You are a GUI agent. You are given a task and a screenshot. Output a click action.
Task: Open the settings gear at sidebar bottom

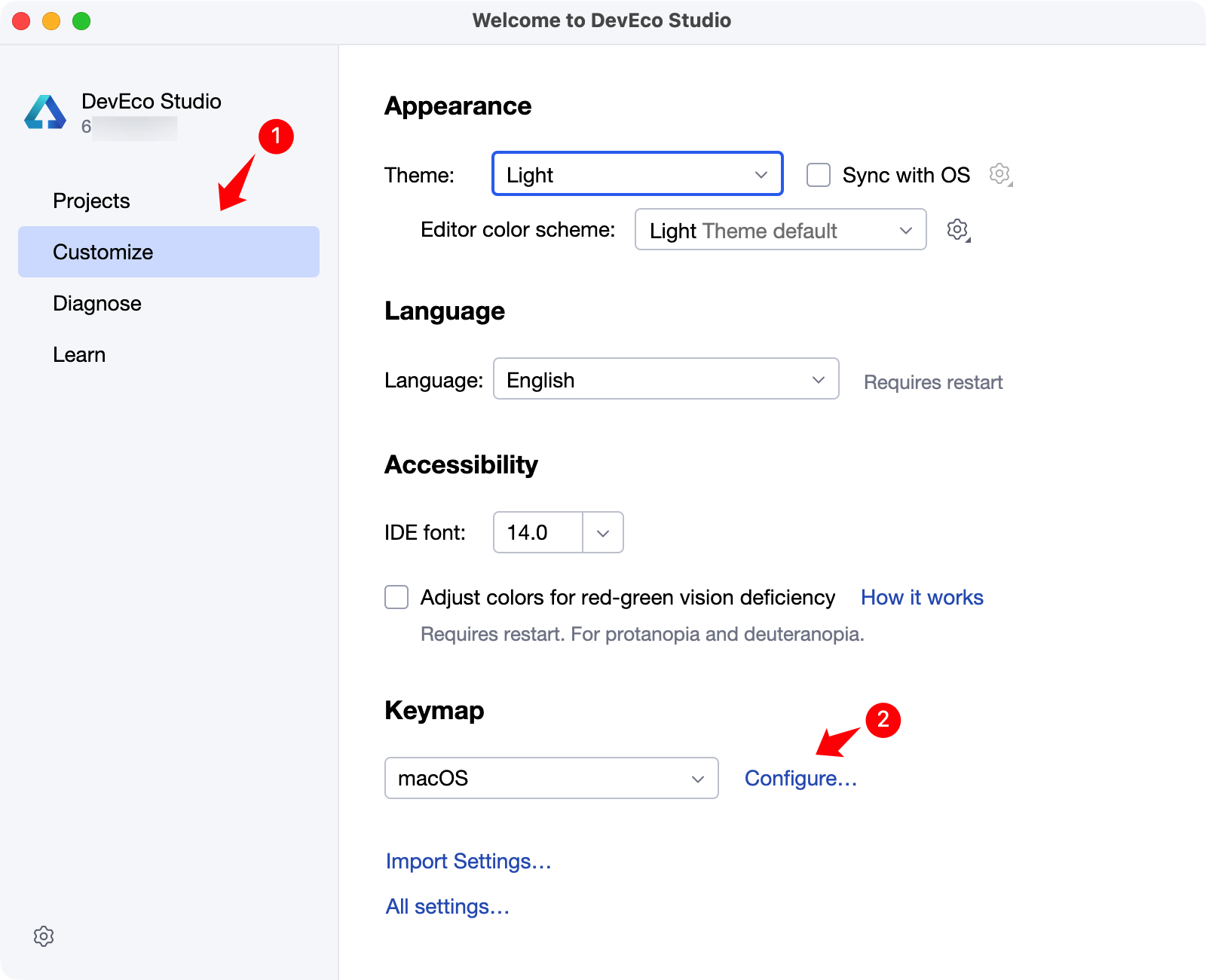[44, 936]
